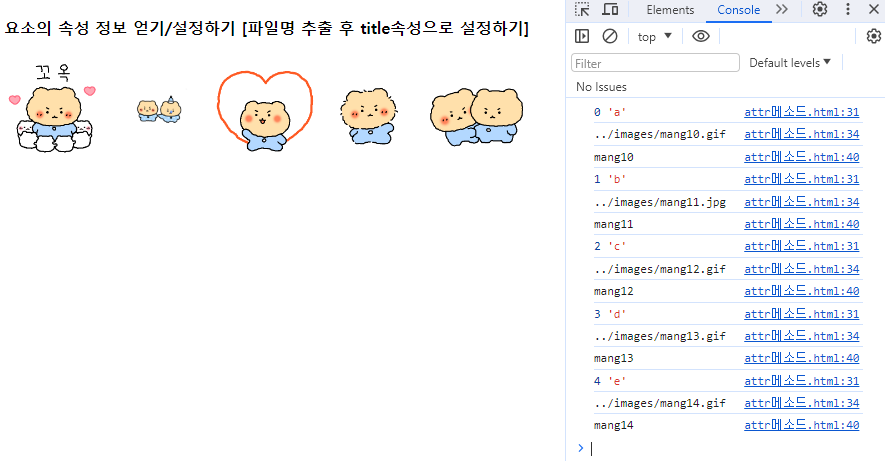Screen dimensions: 885x461
Task: Click the two hugging bears image
Action: click(476, 117)
